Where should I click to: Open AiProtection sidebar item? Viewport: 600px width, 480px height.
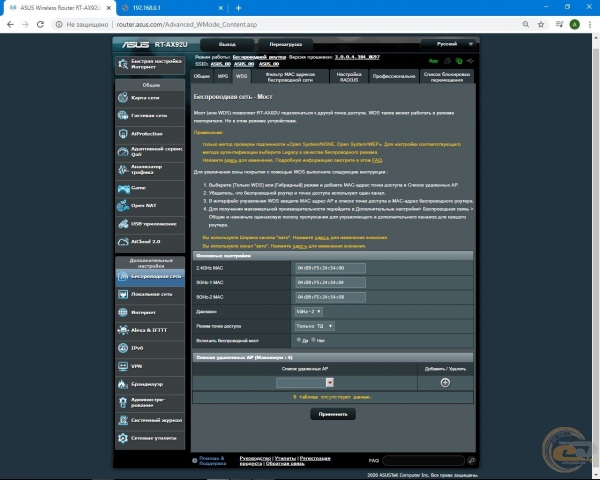click(150, 134)
